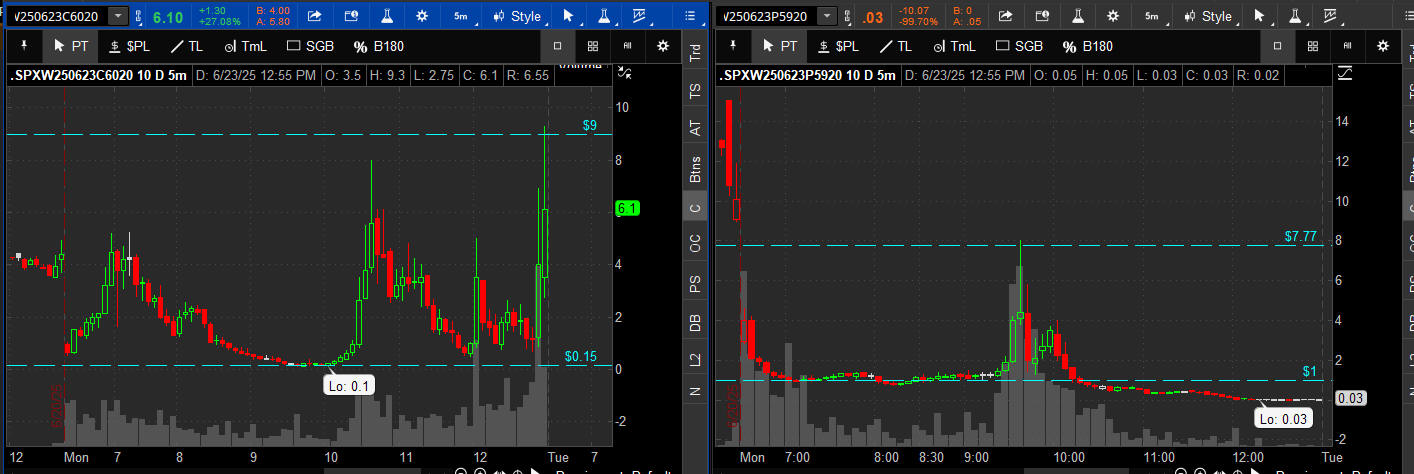This screenshot has width=1414, height=474.
Task: Open left chart settings gear in top toolbar
Action: [x=422, y=16]
